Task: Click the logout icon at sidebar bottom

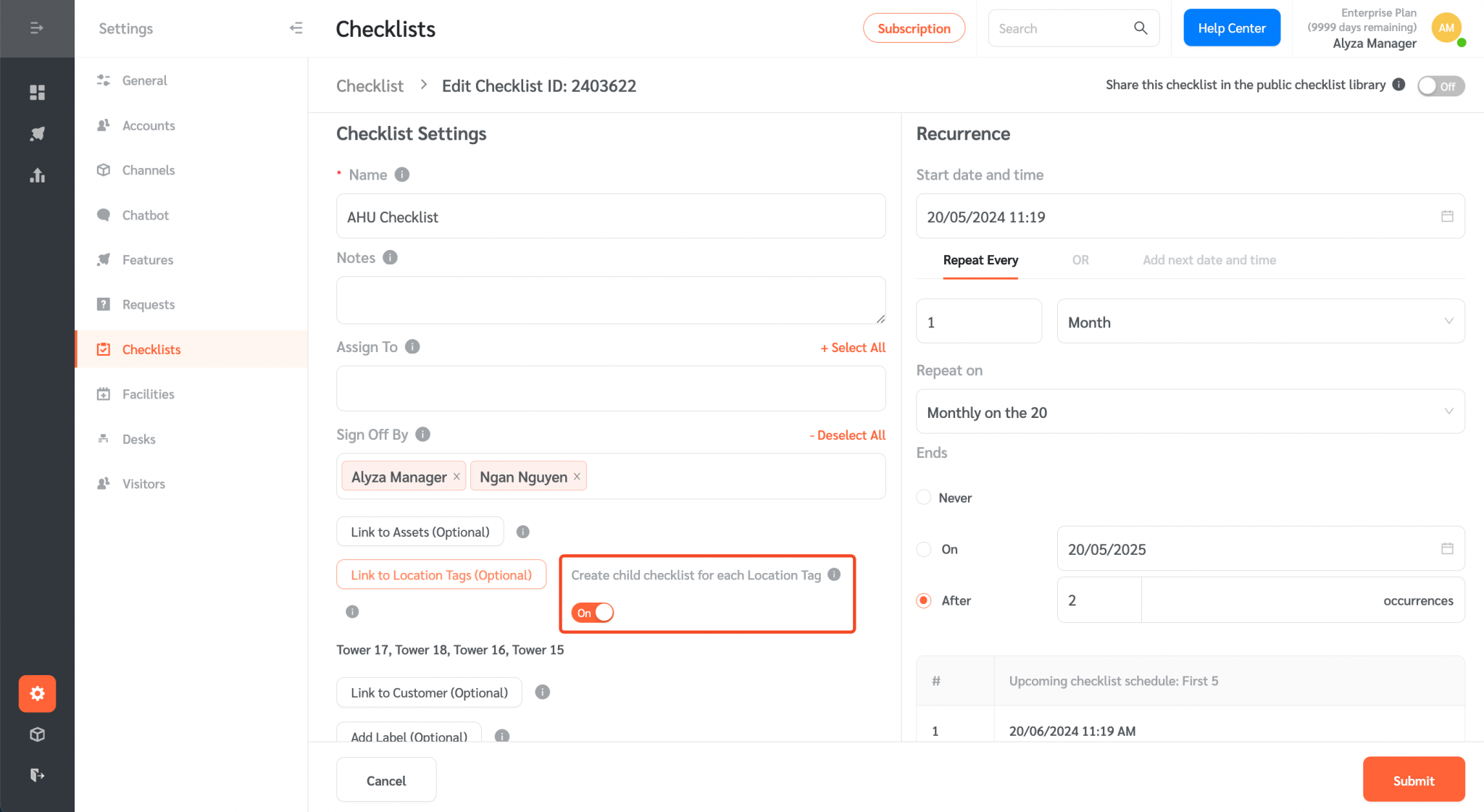Action: click(x=37, y=775)
